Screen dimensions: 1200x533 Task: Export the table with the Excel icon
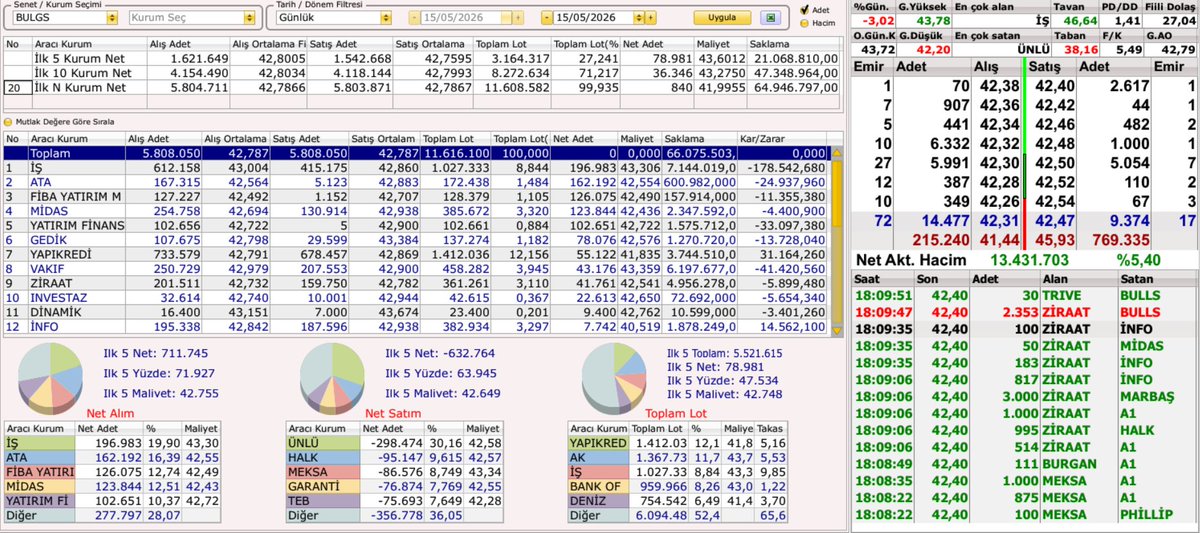(770, 18)
